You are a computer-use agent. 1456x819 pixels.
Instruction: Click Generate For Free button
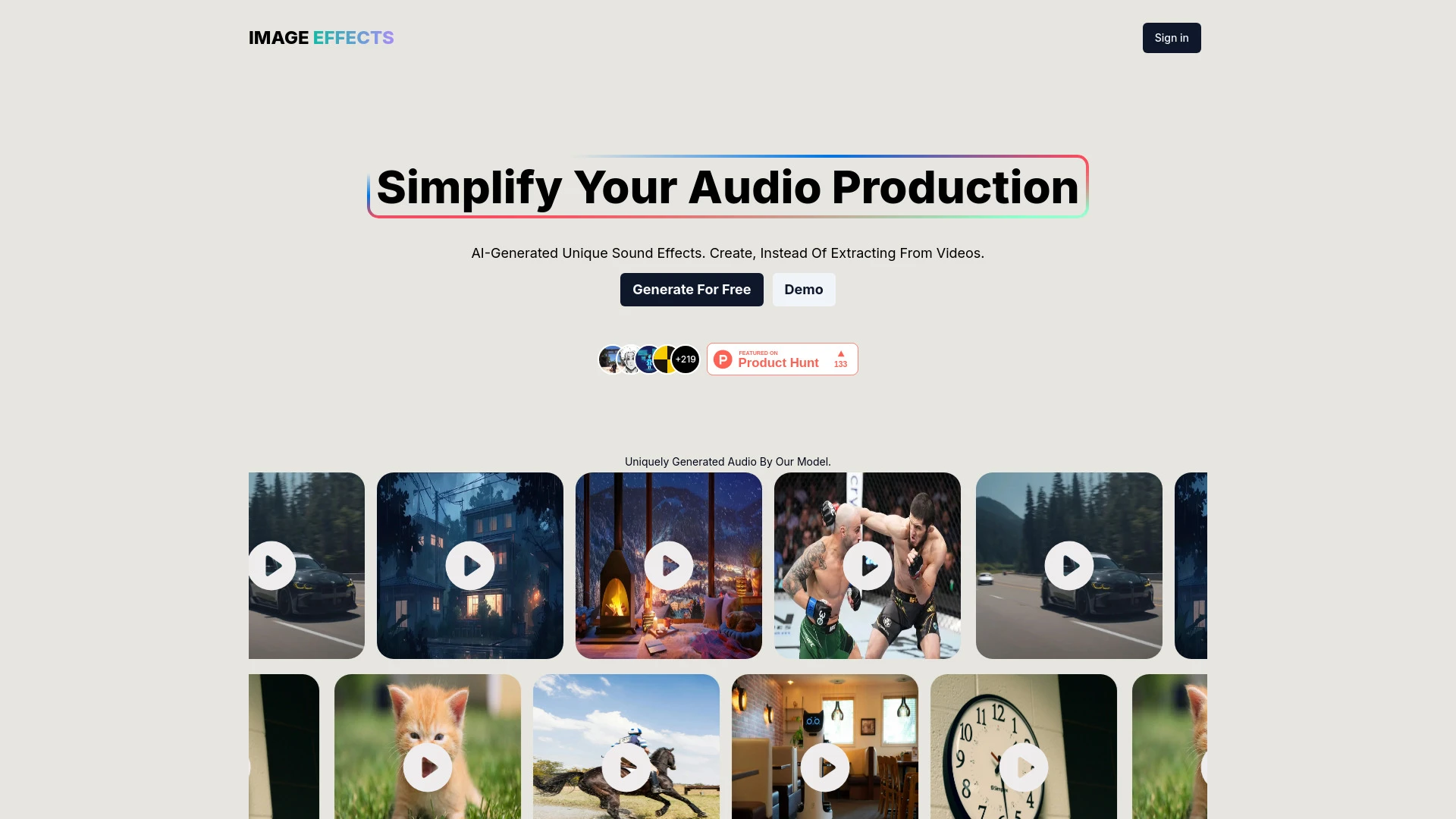click(691, 289)
